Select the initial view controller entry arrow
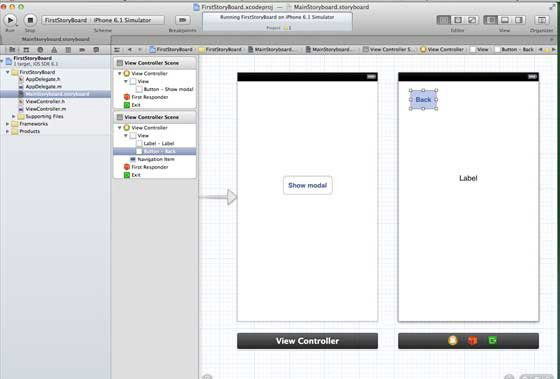 tap(218, 197)
